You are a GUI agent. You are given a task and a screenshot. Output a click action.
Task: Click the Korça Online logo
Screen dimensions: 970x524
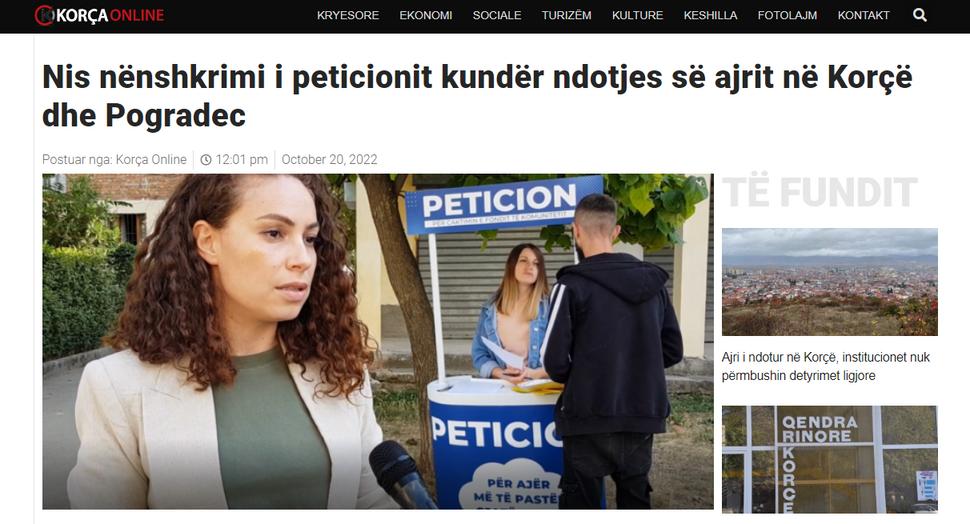click(100, 15)
